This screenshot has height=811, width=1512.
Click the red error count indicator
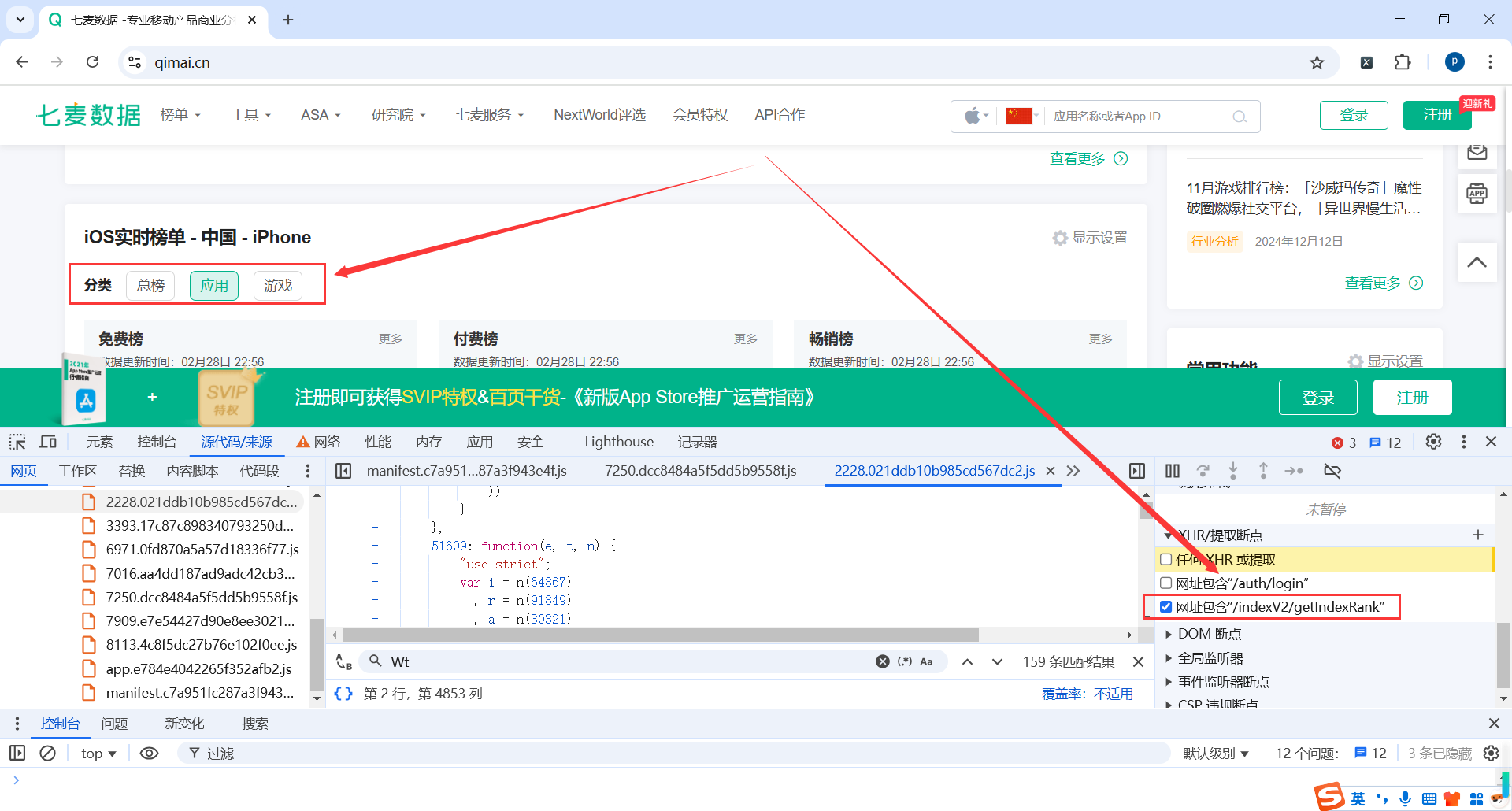click(x=1343, y=443)
